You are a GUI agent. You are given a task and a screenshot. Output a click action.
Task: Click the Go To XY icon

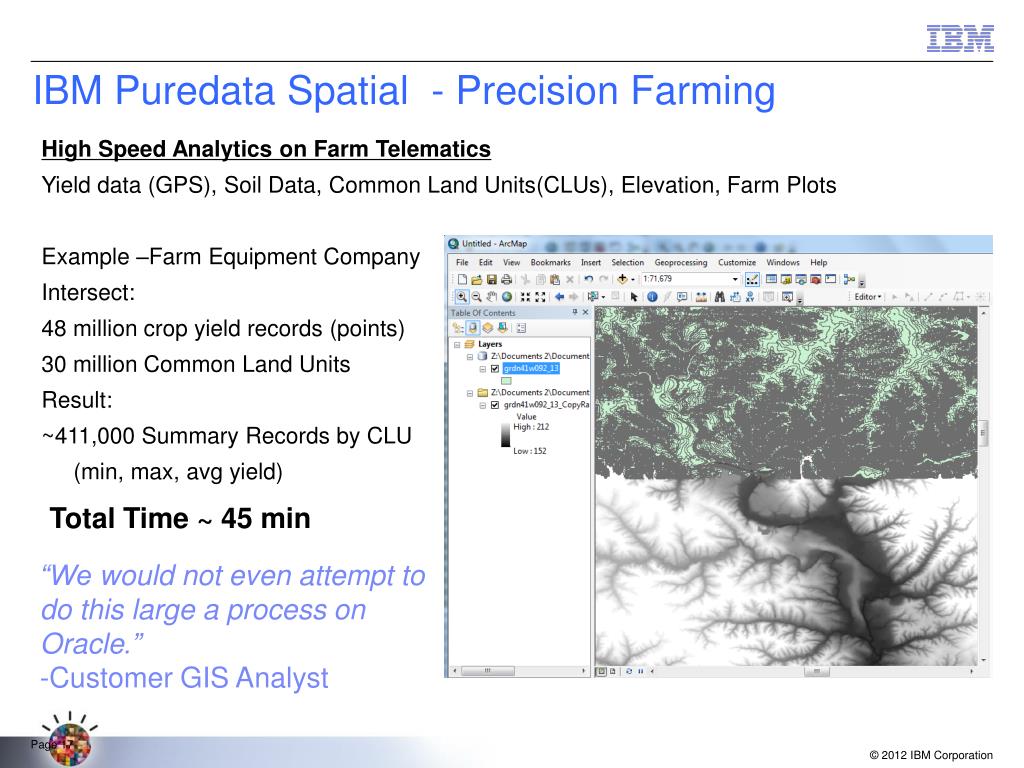pyautogui.click(x=750, y=296)
